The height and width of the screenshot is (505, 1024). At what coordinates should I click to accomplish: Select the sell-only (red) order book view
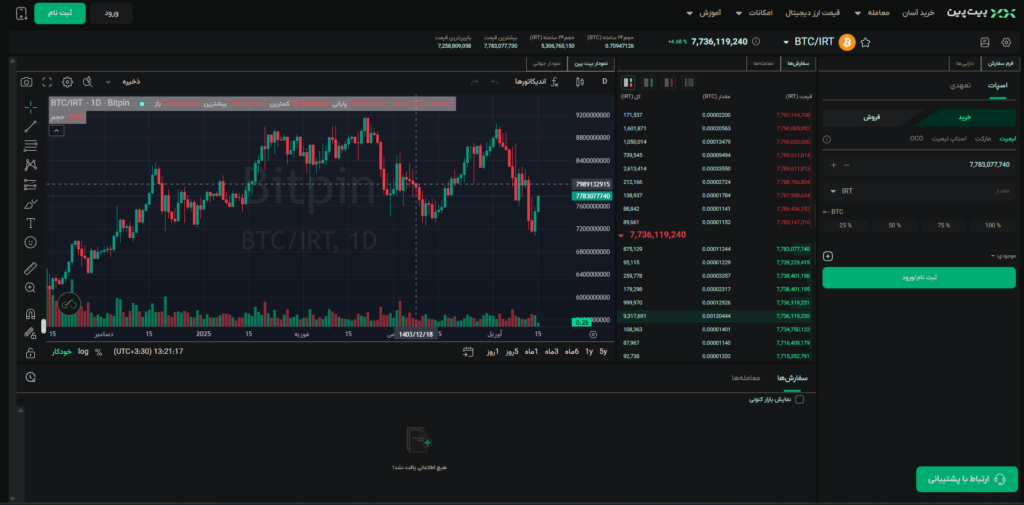pyautogui.click(x=669, y=82)
